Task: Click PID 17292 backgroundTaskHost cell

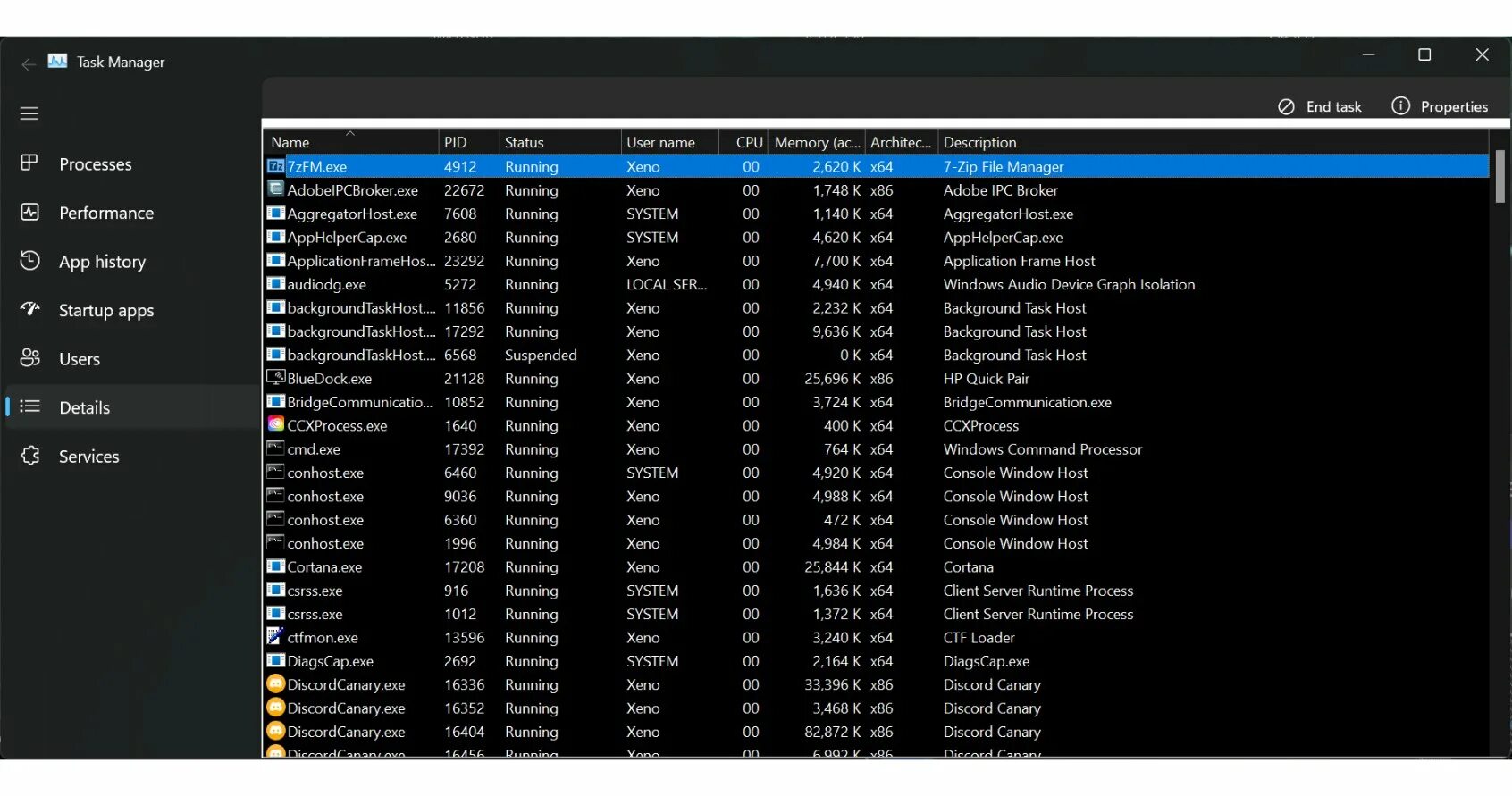Action: [x=465, y=331]
